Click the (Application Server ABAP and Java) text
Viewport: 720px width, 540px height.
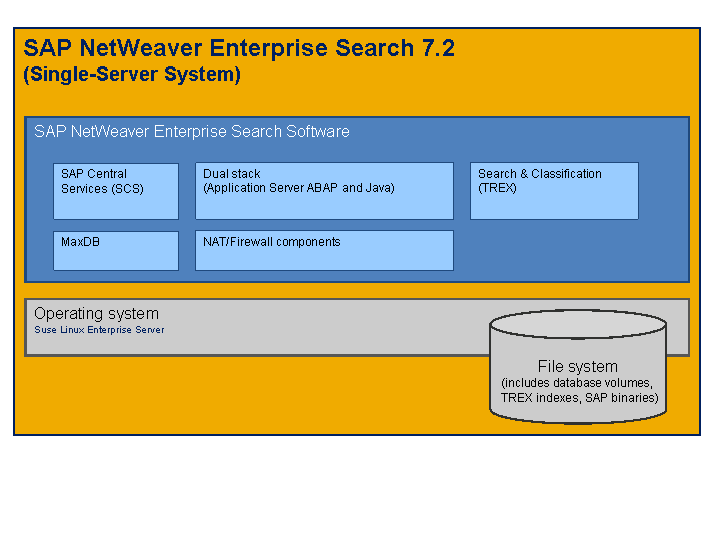(298, 188)
